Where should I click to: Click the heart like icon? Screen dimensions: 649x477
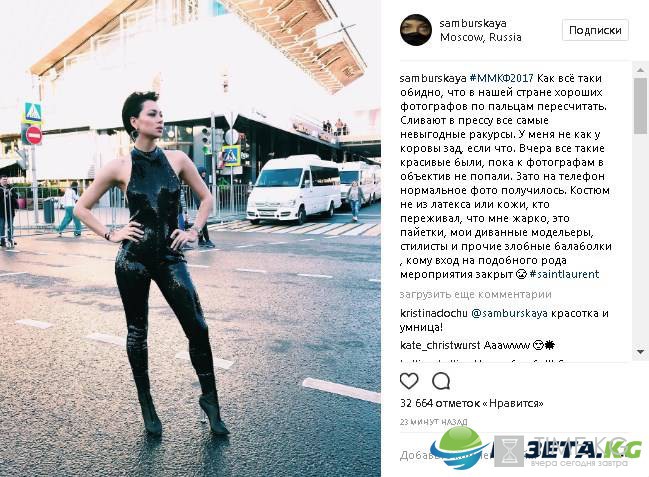click(409, 381)
